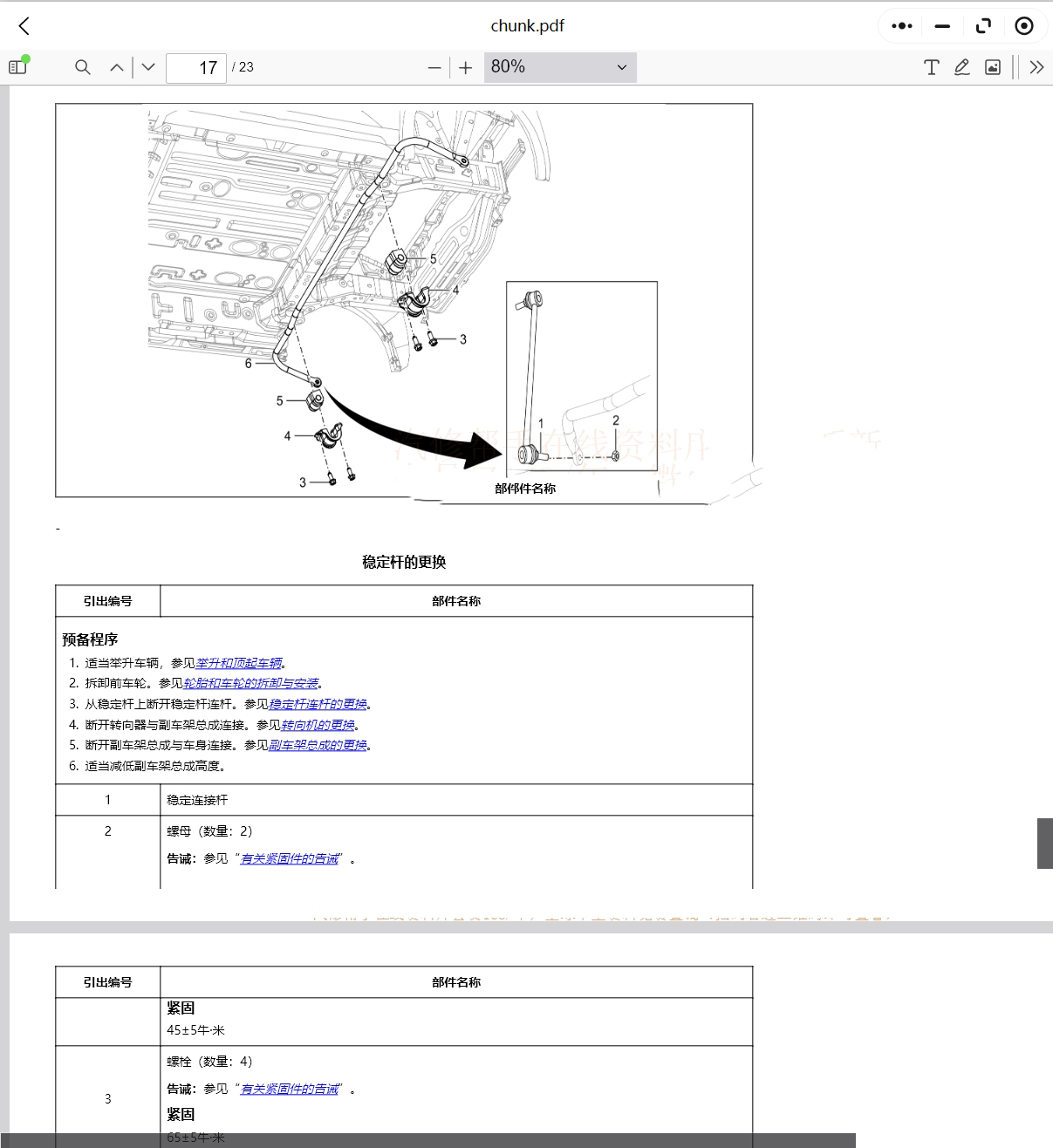The height and width of the screenshot is (1148, 1053).
Task: Toggle the sidebar panel
Action: point(17,66)
